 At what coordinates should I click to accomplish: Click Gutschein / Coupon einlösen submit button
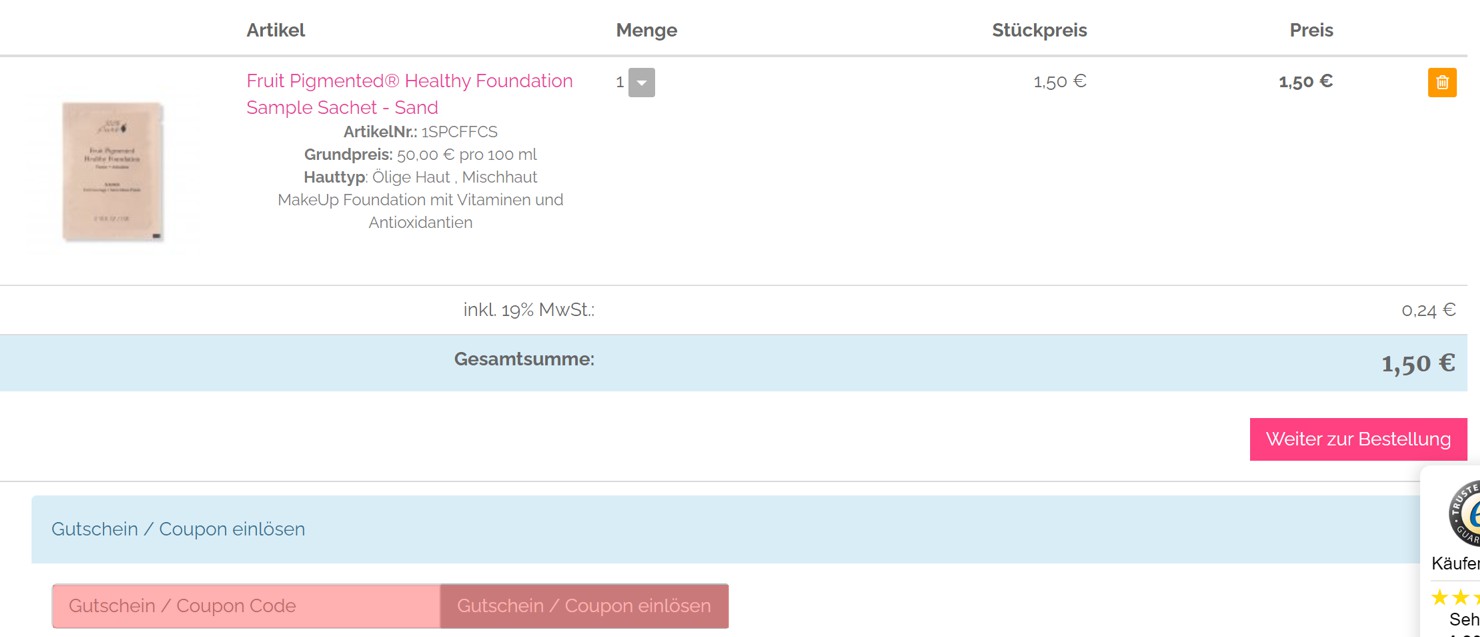click(x=584, y=606)
